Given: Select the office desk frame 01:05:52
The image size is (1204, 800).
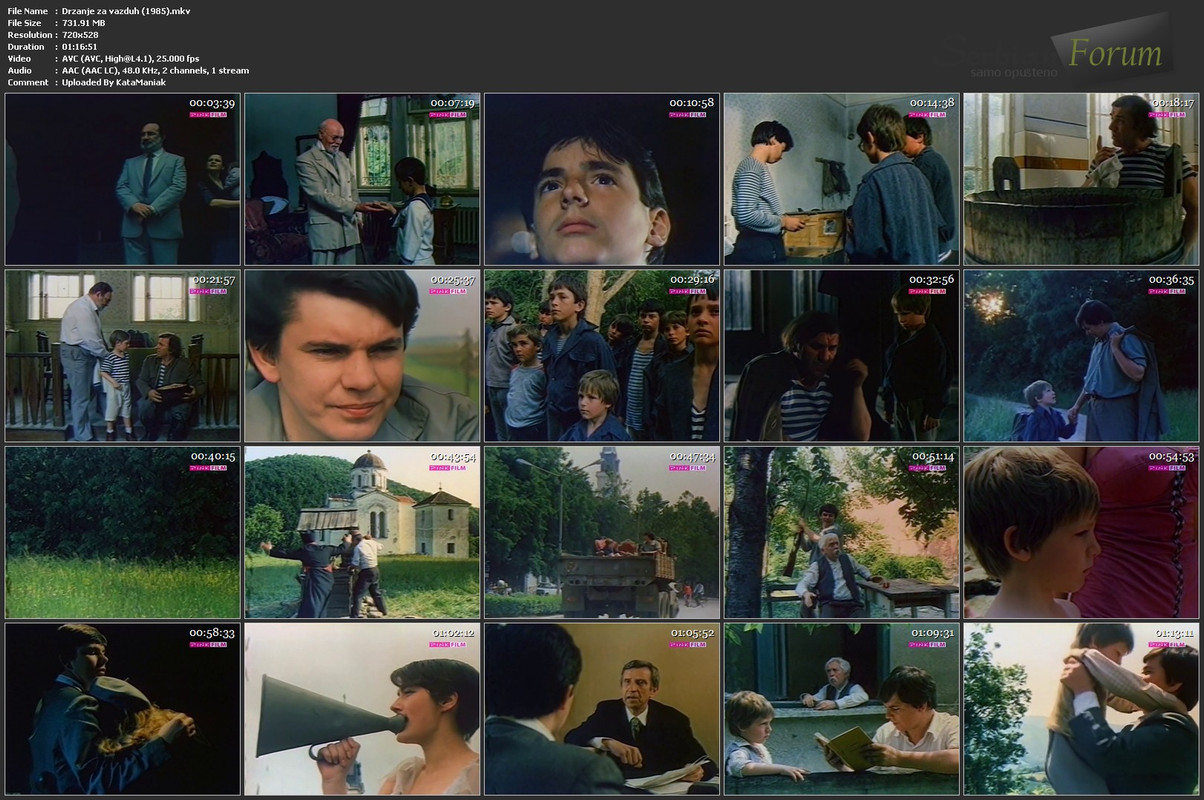Looking at the screenshot, I should tap(602, 709).
